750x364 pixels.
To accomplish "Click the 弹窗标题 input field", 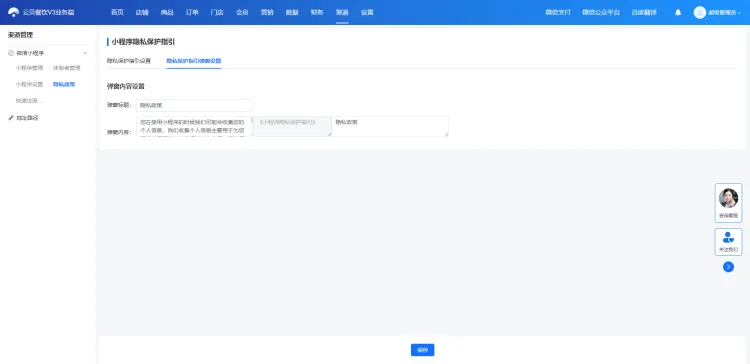I will pos(194,105).
